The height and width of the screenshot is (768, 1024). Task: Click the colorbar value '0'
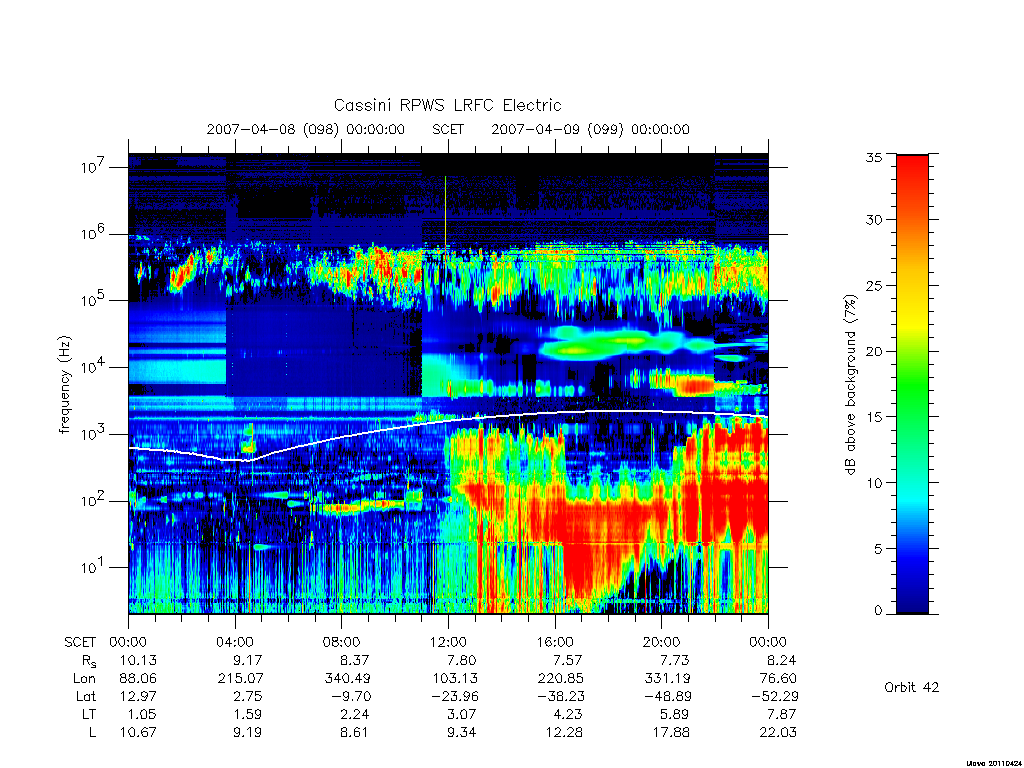pyautogui.click(x=878, y=611)
